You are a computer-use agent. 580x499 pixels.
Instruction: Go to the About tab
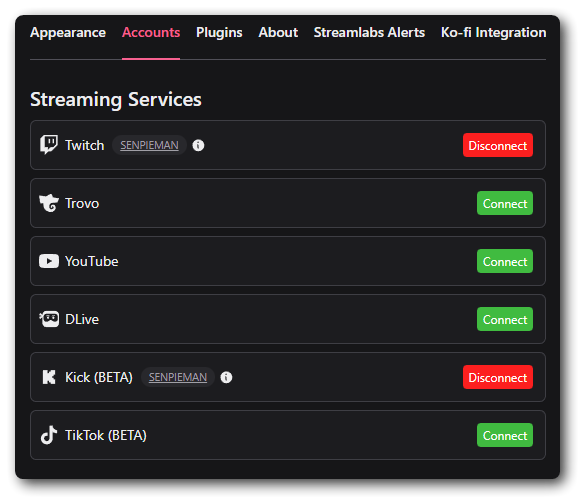[278, 33]
